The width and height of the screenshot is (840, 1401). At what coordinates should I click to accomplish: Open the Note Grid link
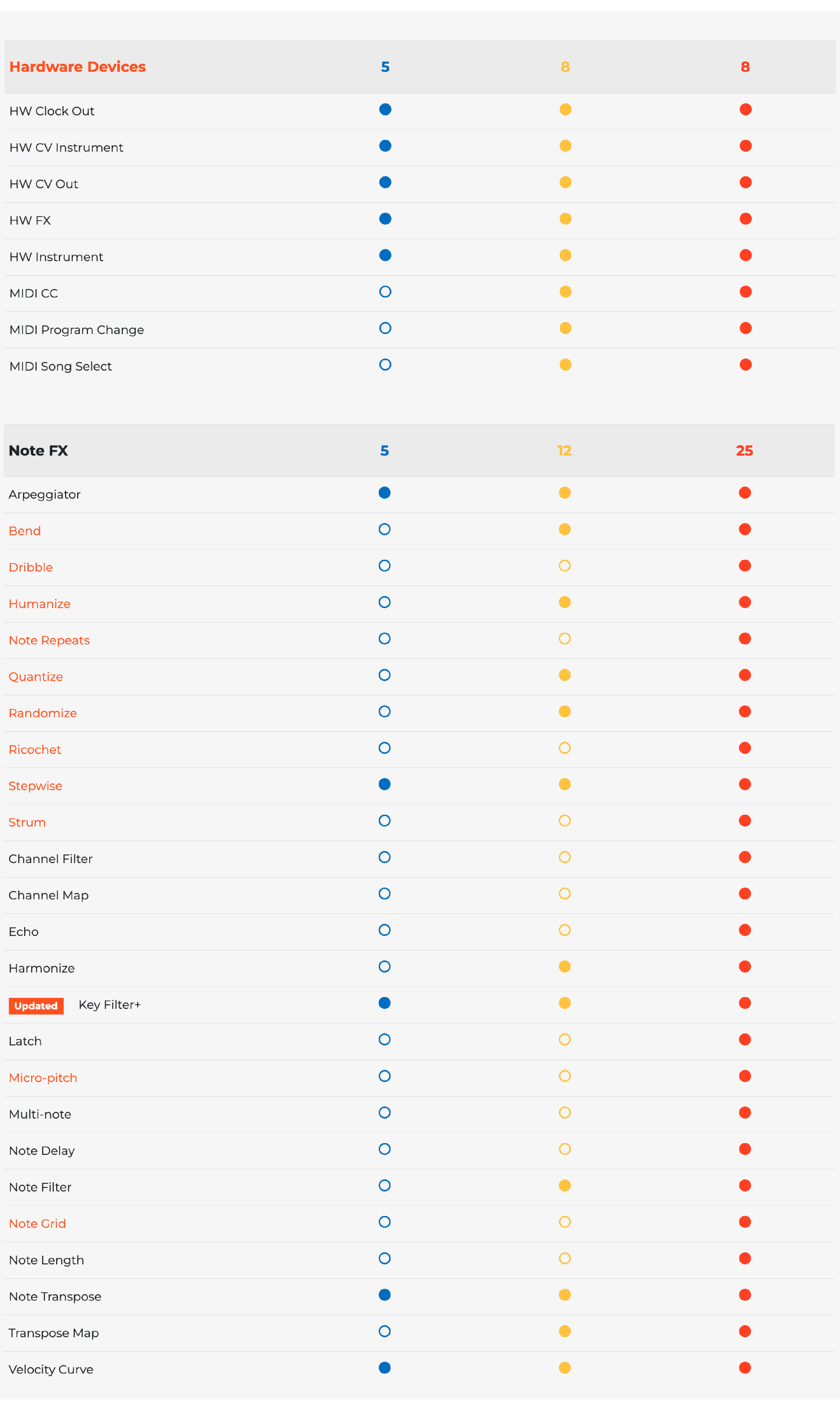click(x=37, y=1224)
